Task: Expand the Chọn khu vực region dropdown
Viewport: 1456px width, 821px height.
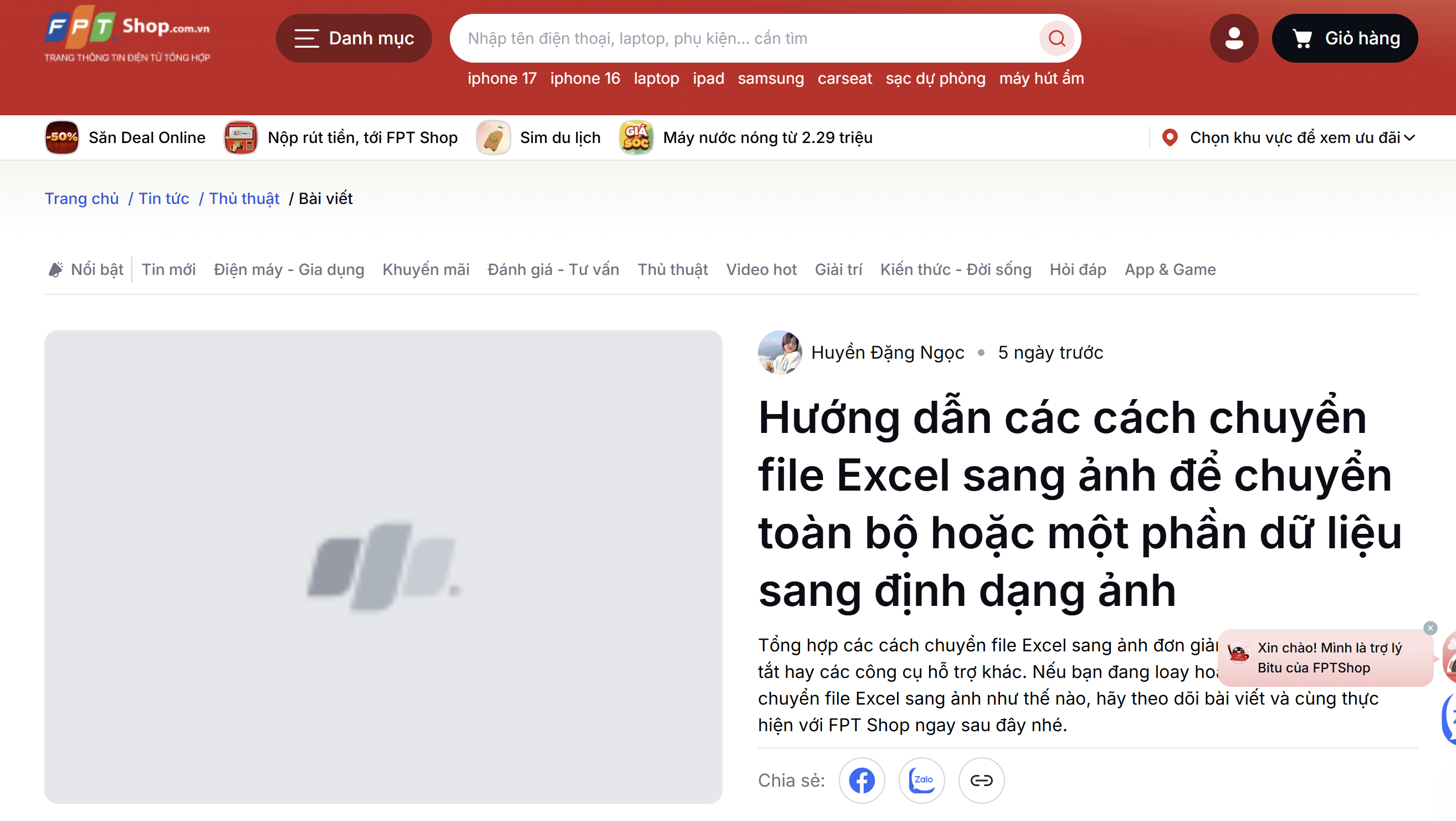Action: coord(1288,137)
